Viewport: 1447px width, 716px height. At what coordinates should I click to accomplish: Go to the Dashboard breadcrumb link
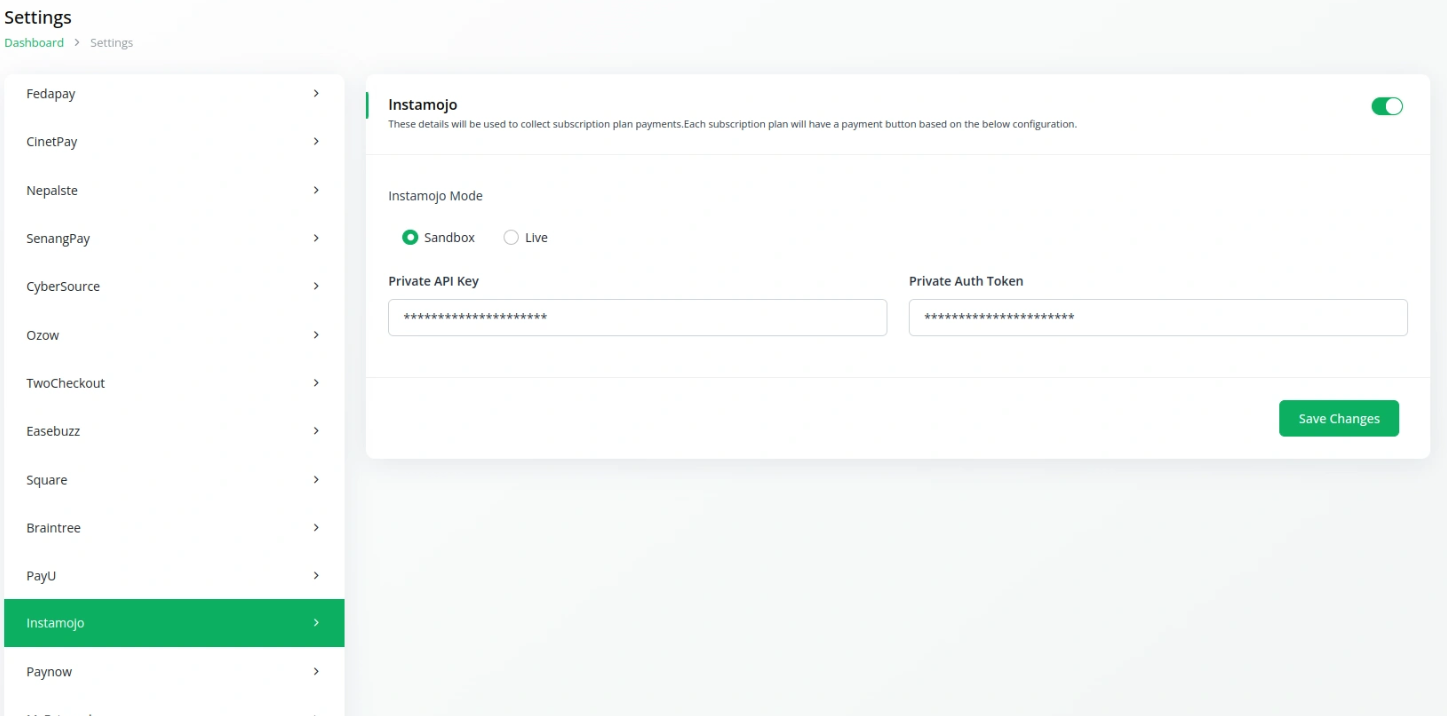[34, 43]
